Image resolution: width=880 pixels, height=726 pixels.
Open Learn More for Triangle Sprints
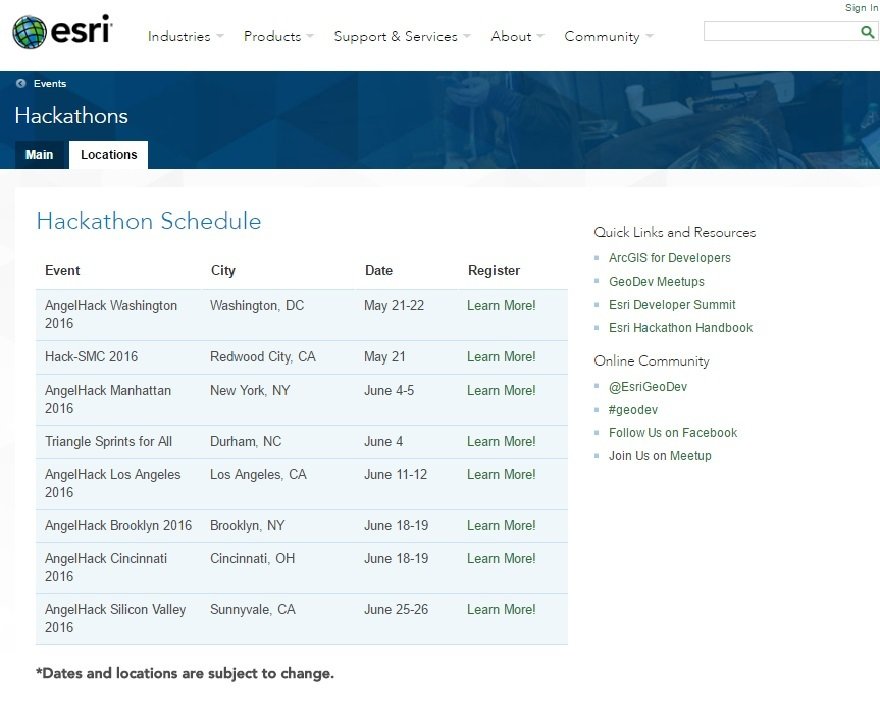tap(501, 442)
